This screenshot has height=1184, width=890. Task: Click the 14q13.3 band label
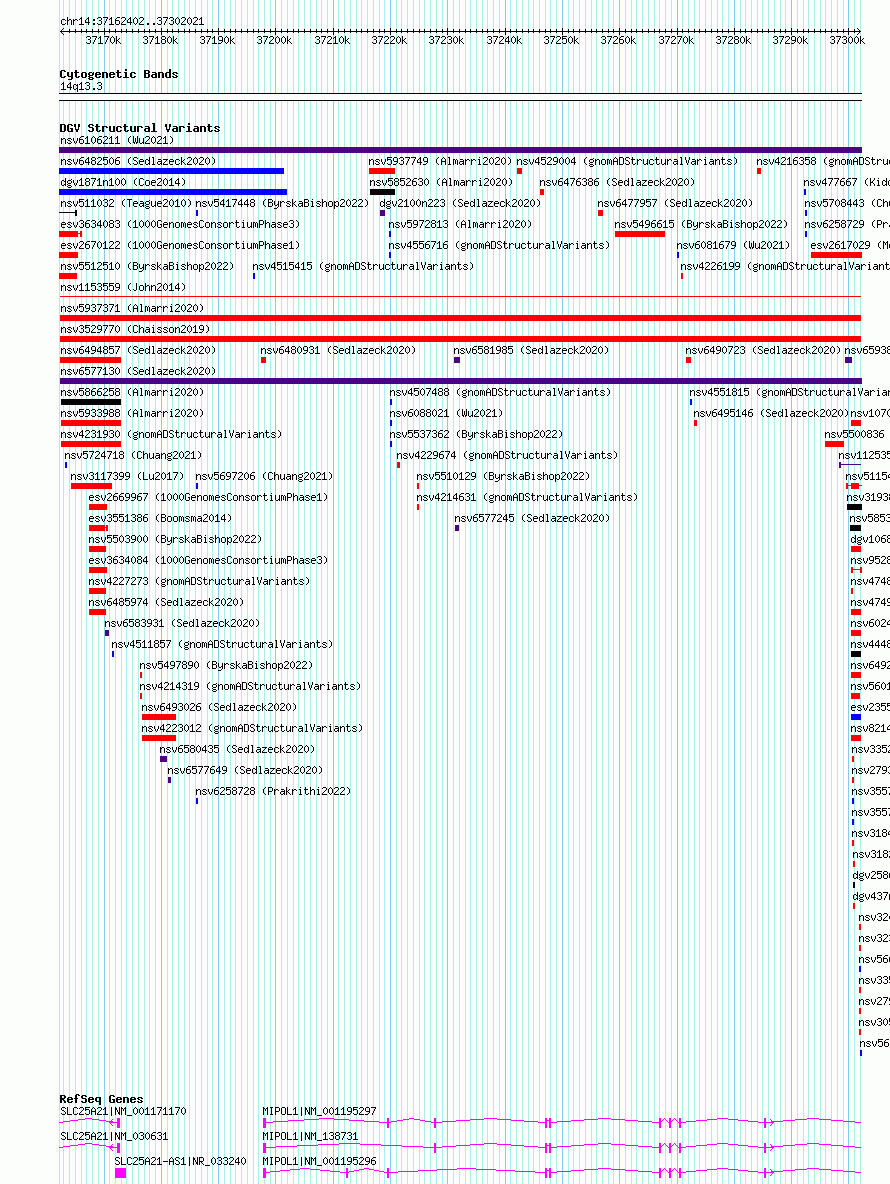click(x=82, y=86)
